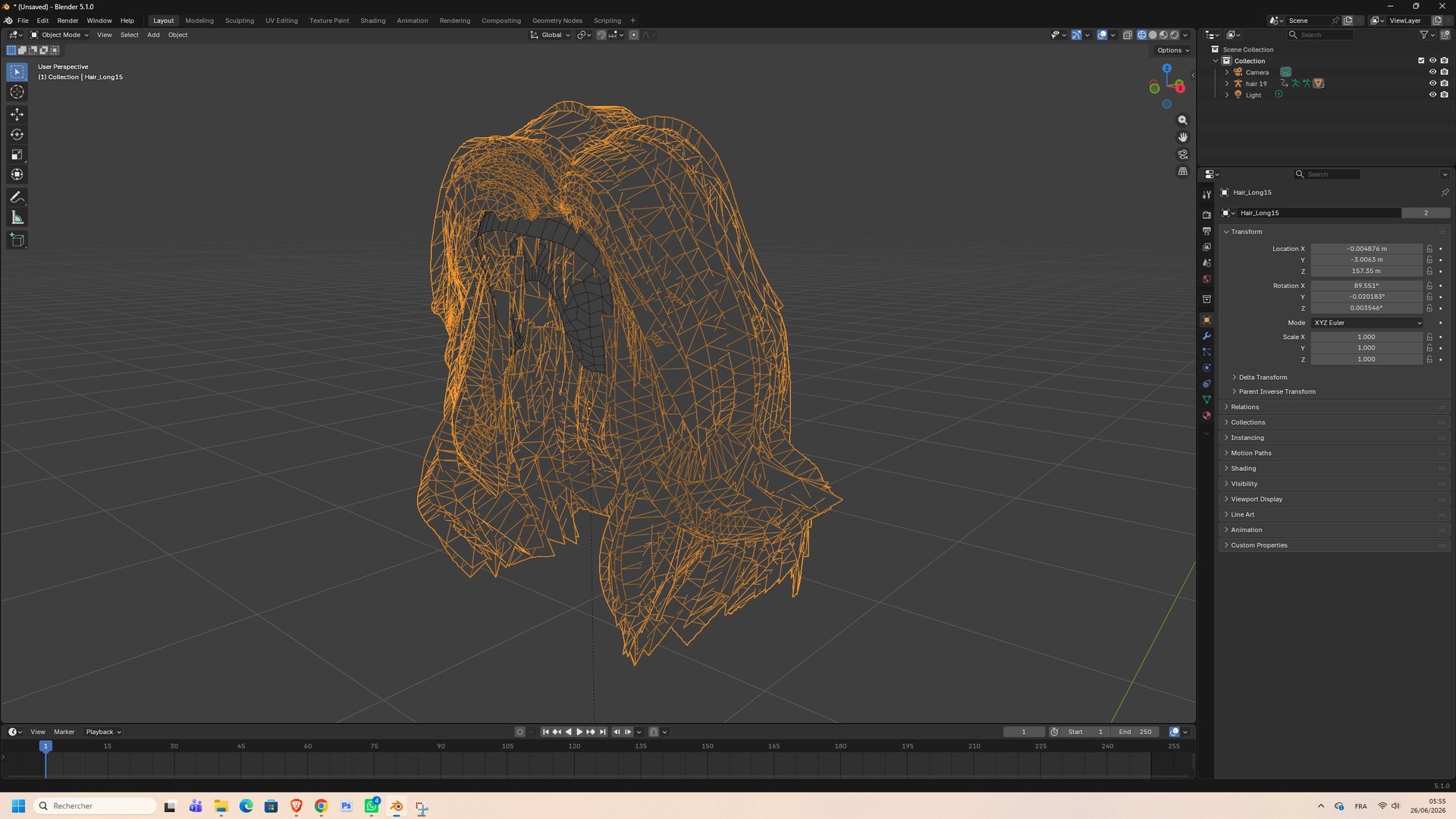Toggle Light eye visibility in outliner
1456x819 pixels.
1432,95
